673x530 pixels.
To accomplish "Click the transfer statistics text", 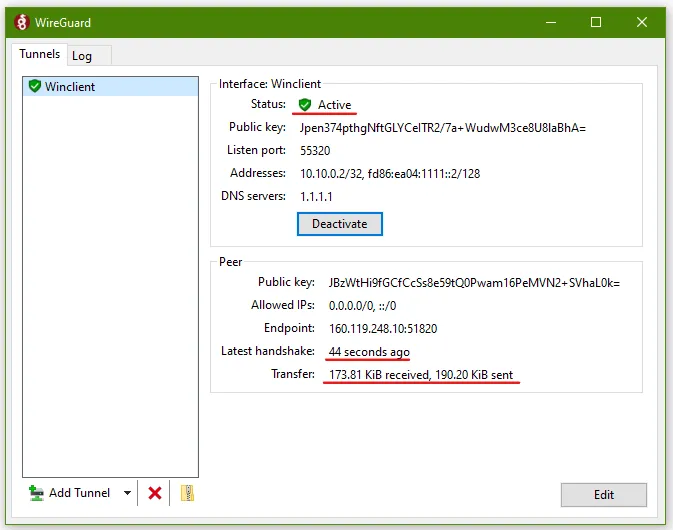I will tap(421, 375).
